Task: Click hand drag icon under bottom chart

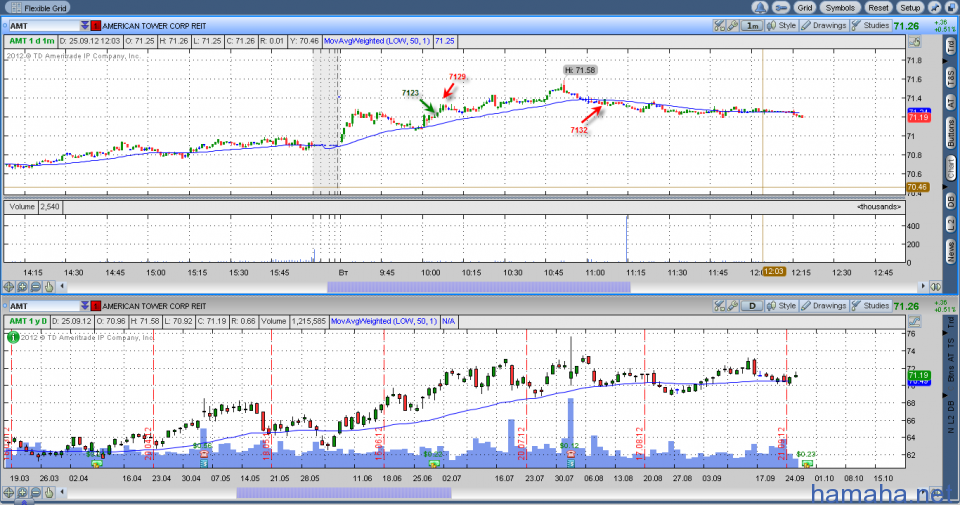Action: [49, 492]
